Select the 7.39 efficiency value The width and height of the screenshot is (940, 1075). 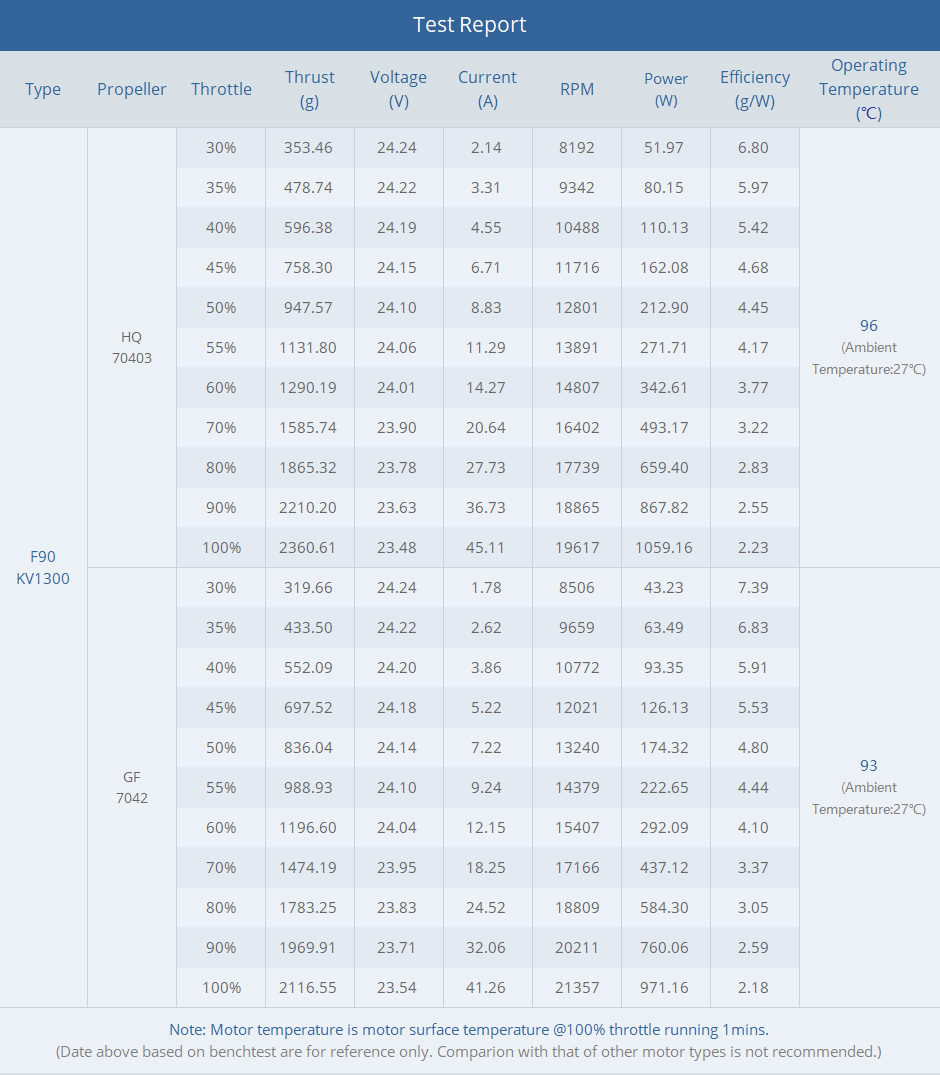pos(752,587)
